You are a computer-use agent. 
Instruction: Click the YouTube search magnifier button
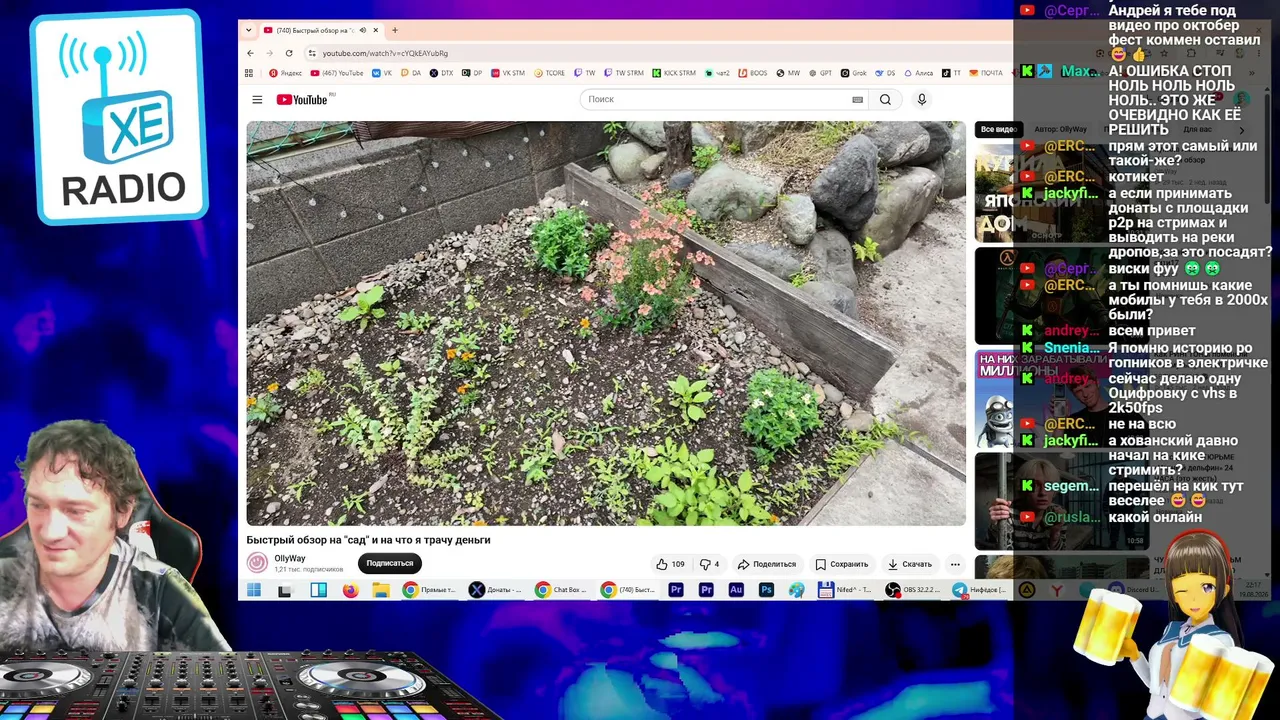(885, 100)
